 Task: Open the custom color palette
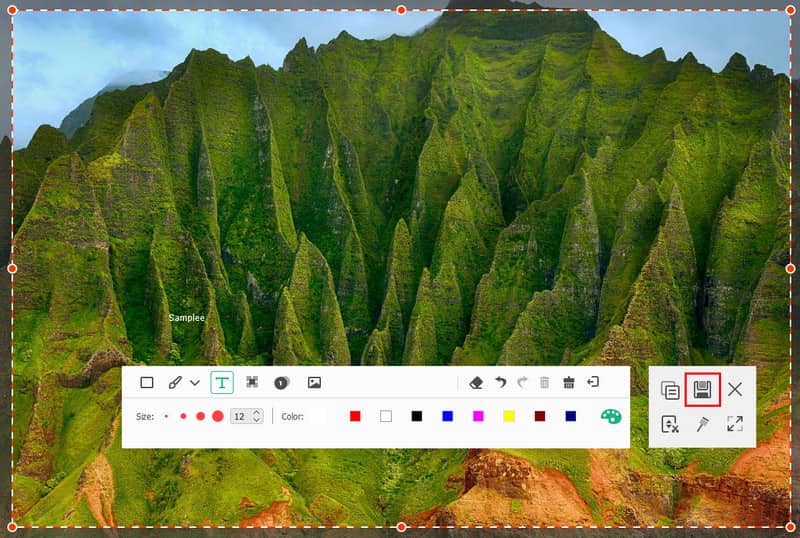(610, 416)
